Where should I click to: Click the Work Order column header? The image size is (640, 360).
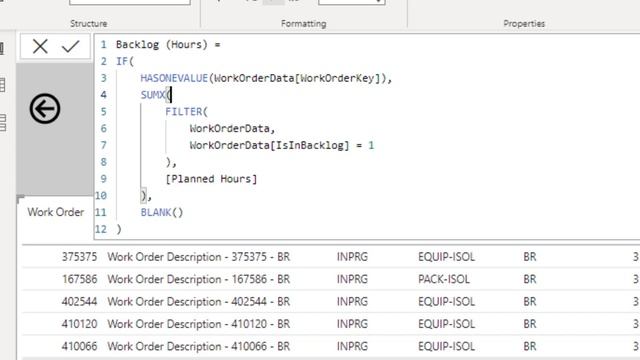pyautogui.click(x=56, y=212)
